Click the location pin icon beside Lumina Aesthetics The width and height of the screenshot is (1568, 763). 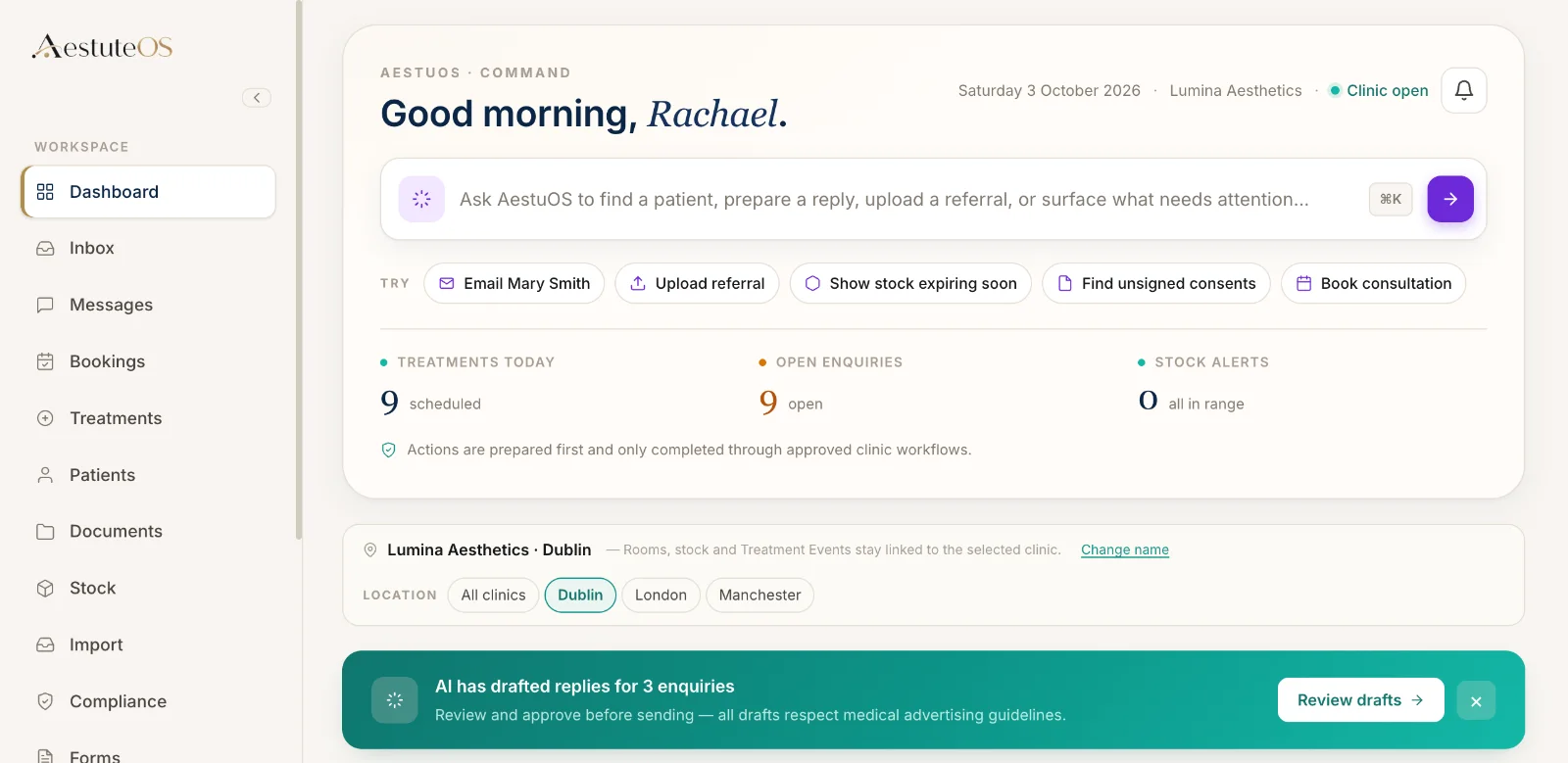pos(370,550)
